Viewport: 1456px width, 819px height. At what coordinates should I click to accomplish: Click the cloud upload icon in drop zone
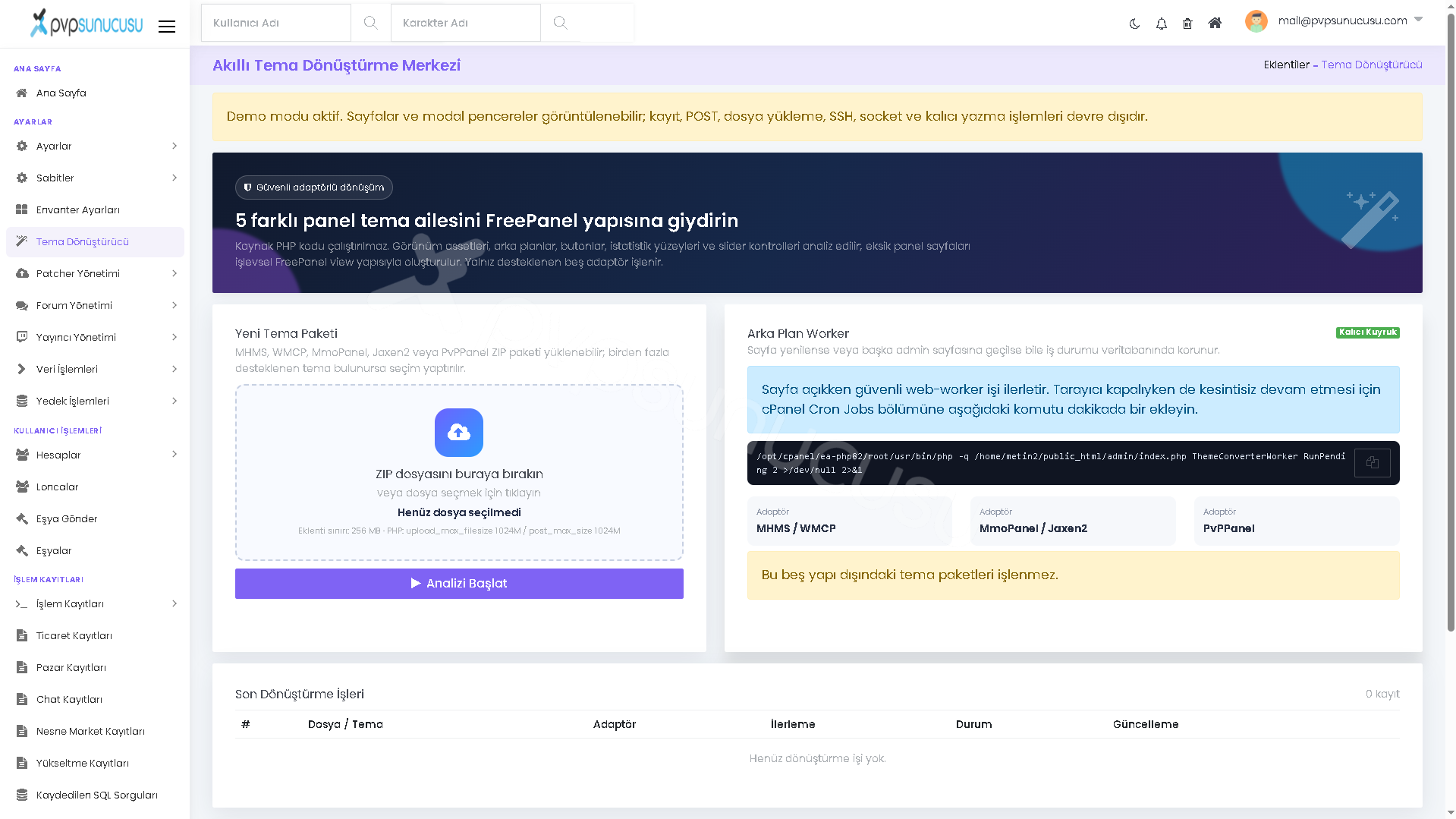[x=459, y=433]
